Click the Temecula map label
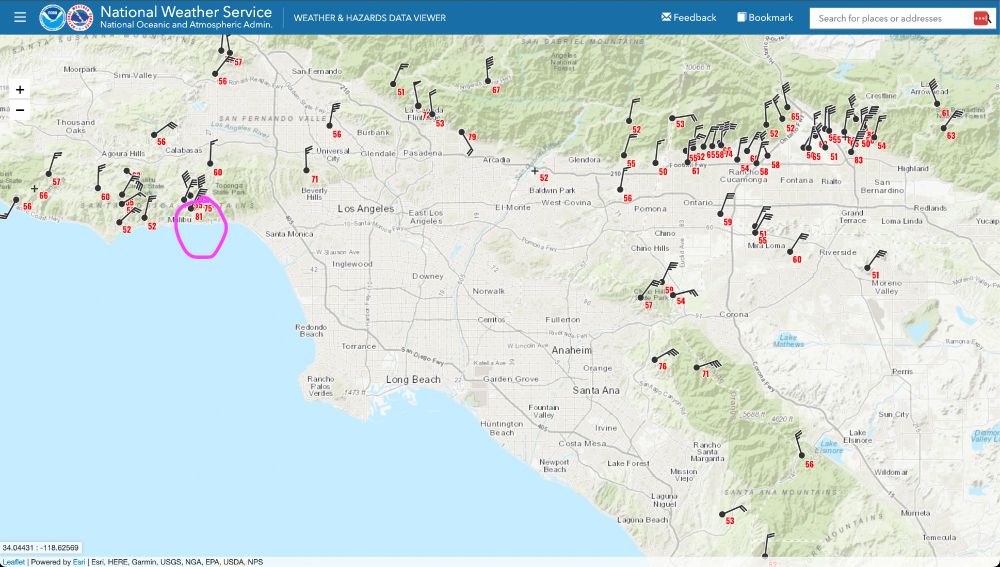The image size is (1000, 567). 938,538
